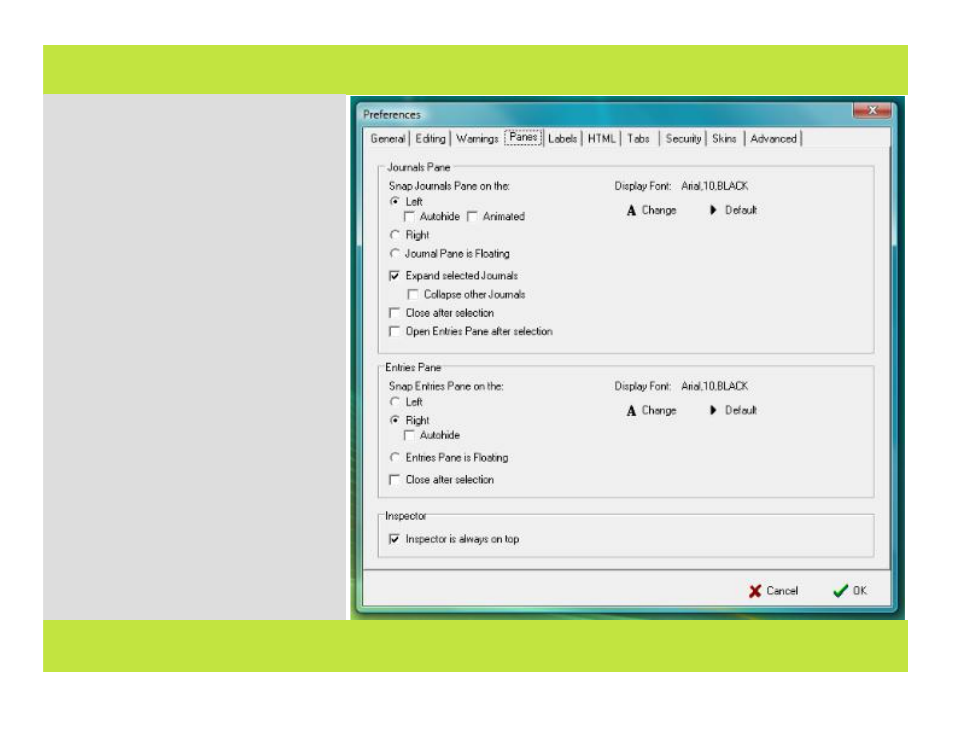This screenshot has height=737, width=954.
Task: Enable Autohide under Entries Pane Right
Action: coord(409,435)
